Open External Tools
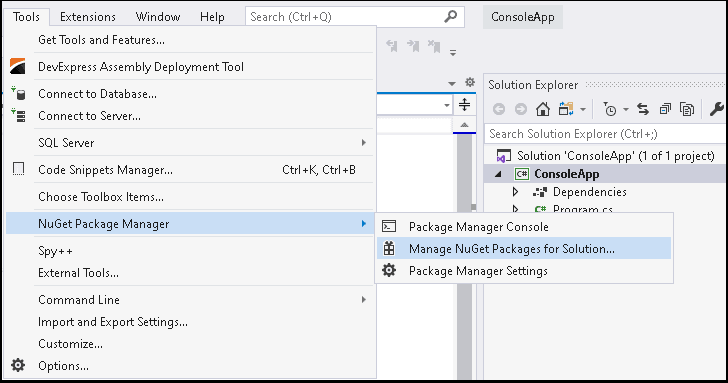 click(x=190, y=273)
